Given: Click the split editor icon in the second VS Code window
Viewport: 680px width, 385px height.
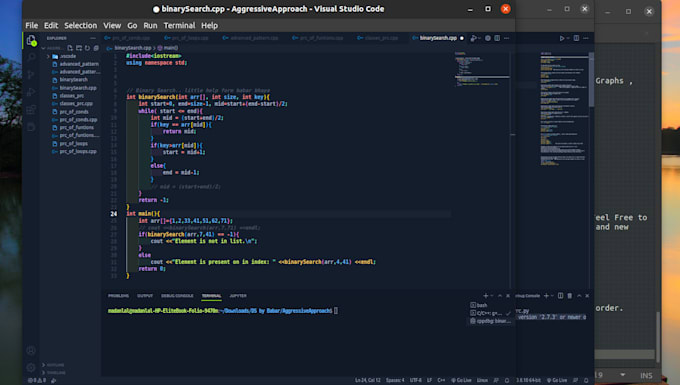Looking at the screenshot, I should click(576, 38).
